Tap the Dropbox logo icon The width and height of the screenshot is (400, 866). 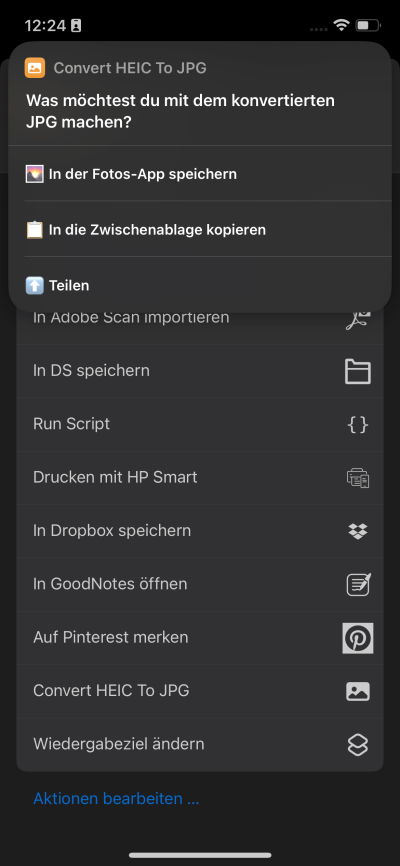358,531
